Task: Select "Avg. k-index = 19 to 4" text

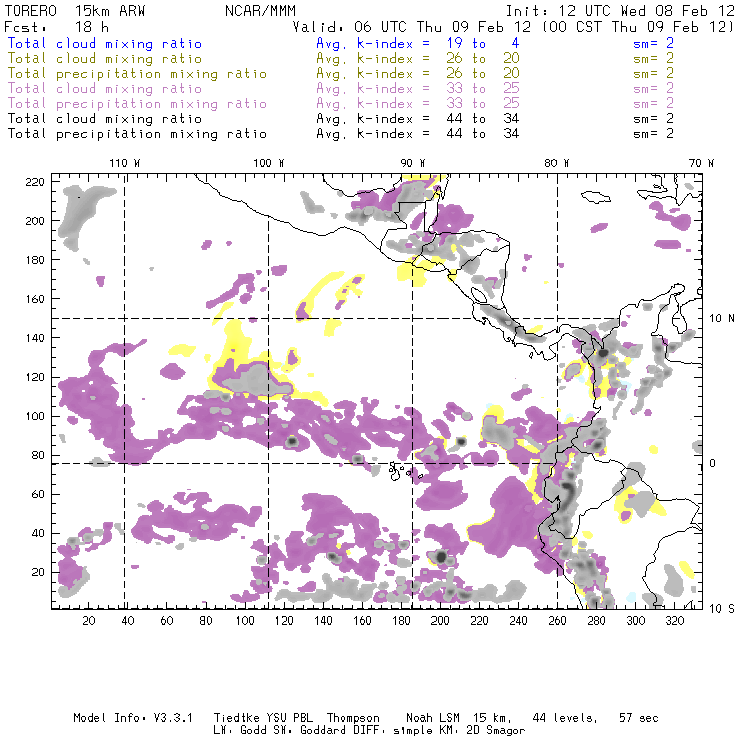Action: (x=418, y=44)
